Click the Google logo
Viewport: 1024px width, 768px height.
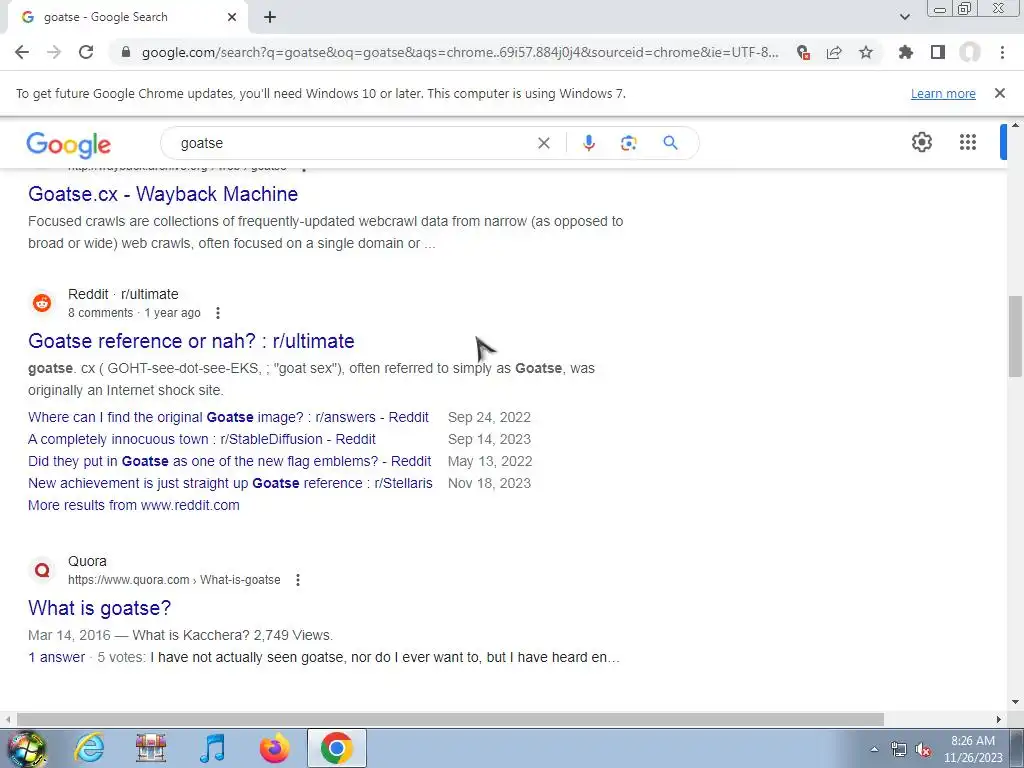(x=69, y=144)
